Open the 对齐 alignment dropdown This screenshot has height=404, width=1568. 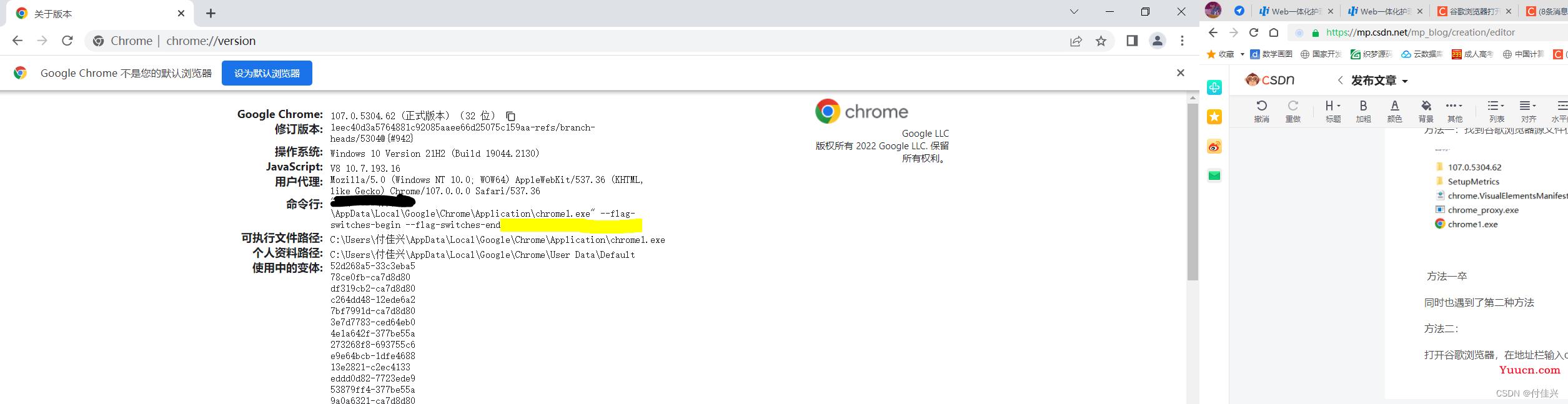(1528, 111)
